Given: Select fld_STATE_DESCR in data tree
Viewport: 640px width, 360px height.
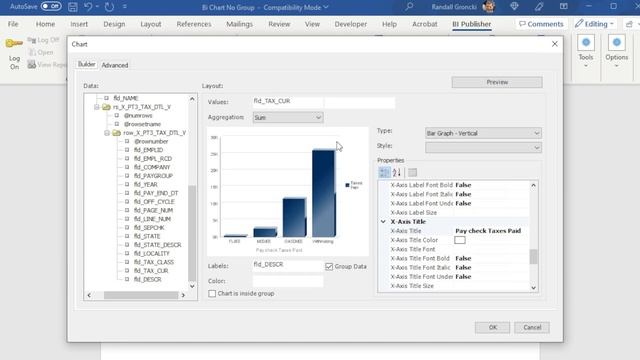Looking at the screenshot, I should [157, 244].
